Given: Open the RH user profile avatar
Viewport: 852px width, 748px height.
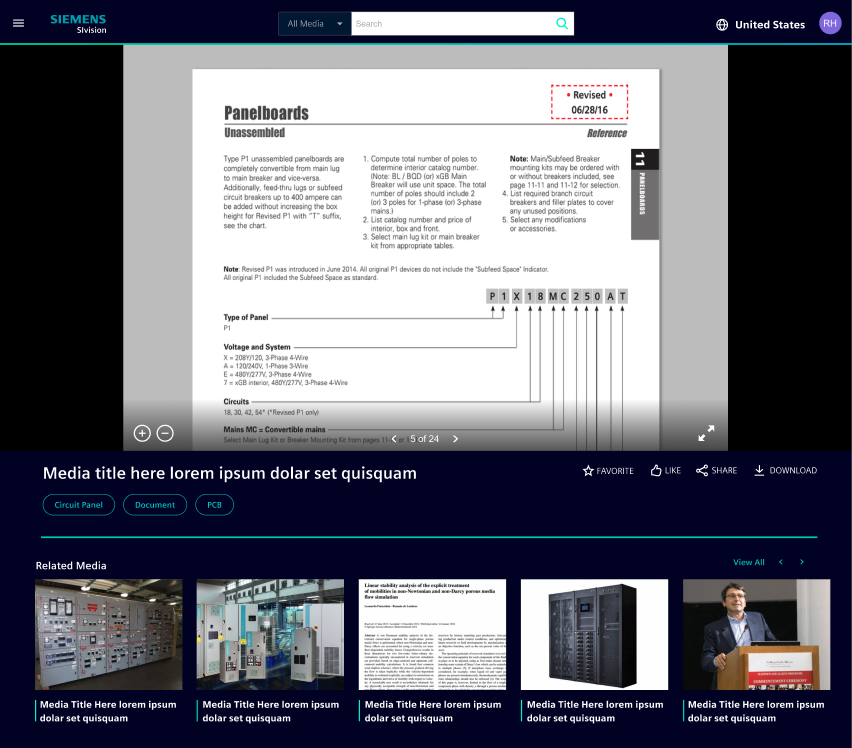Looking at the screenshot, I should click(830, 23).
